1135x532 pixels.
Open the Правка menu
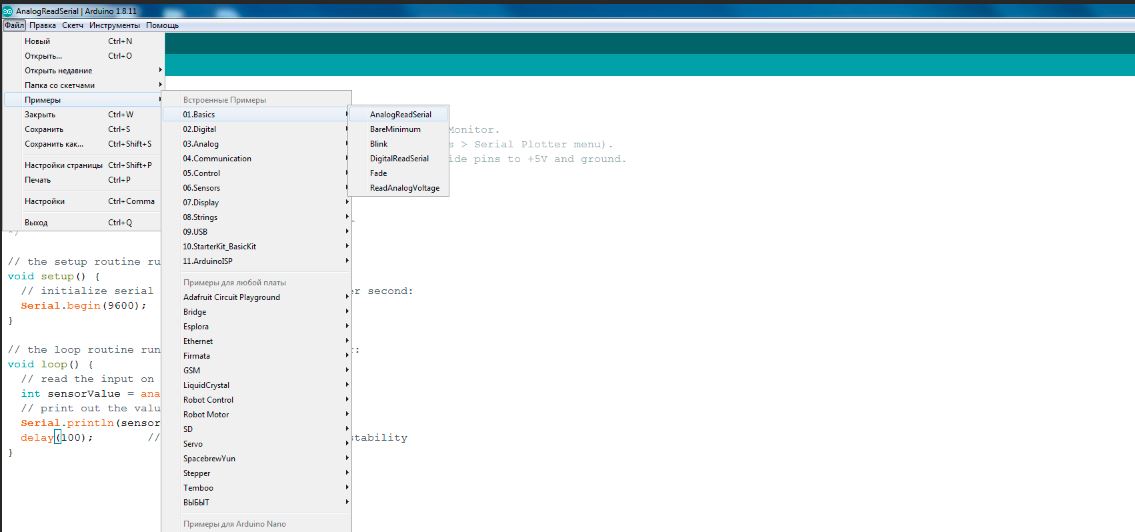point(43,25)
